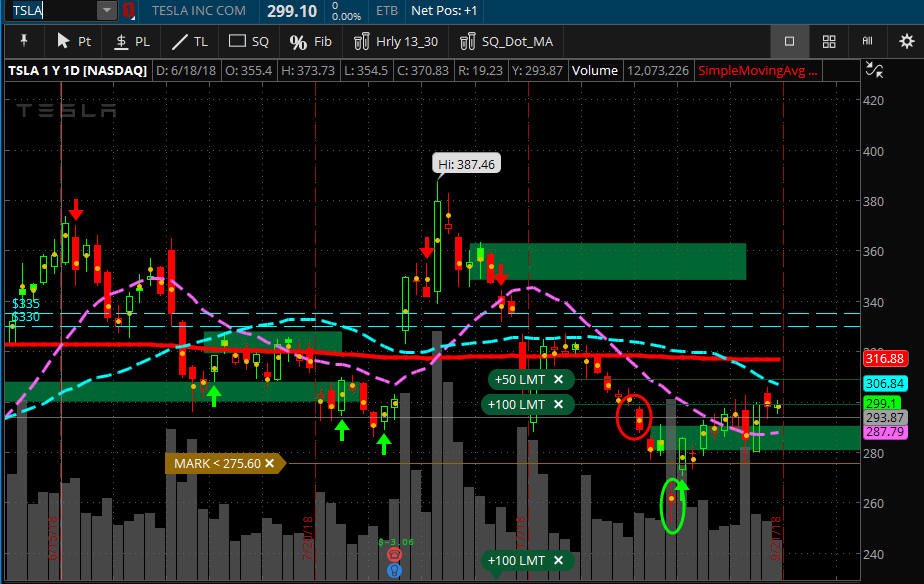Select the TL trendline tool

click(190, 41)
